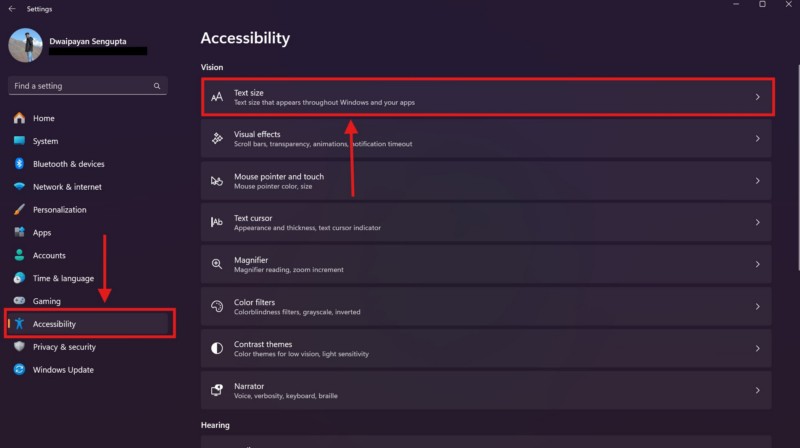Click the Network & internet wifi icon
The image size is (800, 448).
coord(19,187)
